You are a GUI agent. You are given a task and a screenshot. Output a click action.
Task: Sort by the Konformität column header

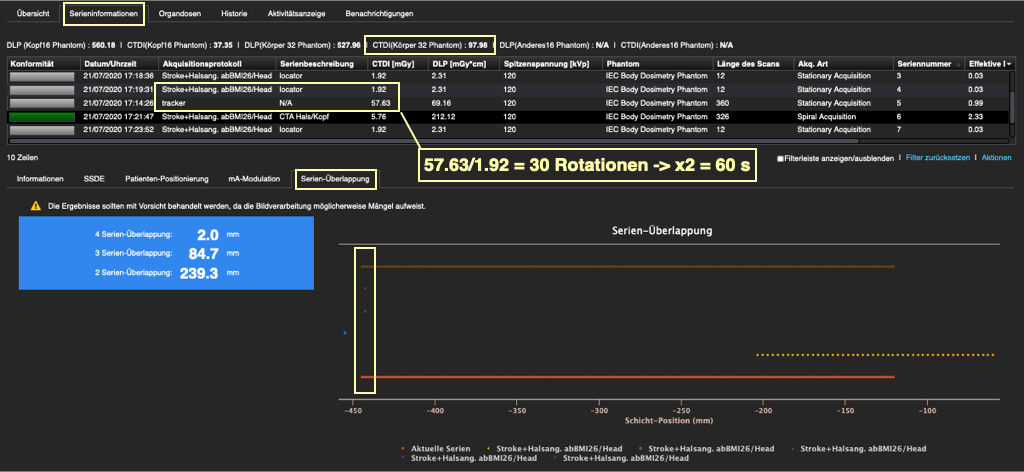point(44,64)
